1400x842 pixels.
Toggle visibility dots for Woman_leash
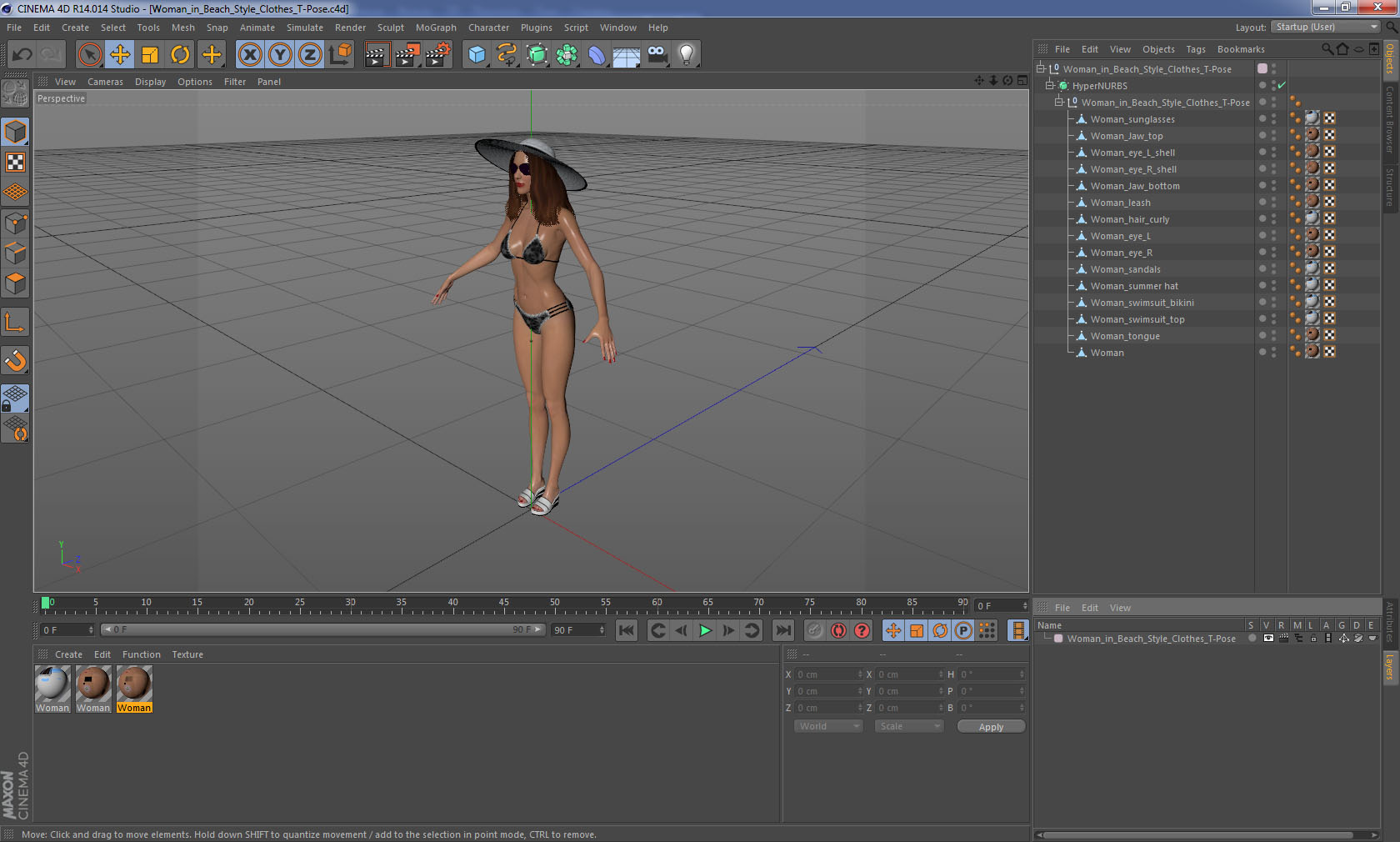click(1273, 203)
